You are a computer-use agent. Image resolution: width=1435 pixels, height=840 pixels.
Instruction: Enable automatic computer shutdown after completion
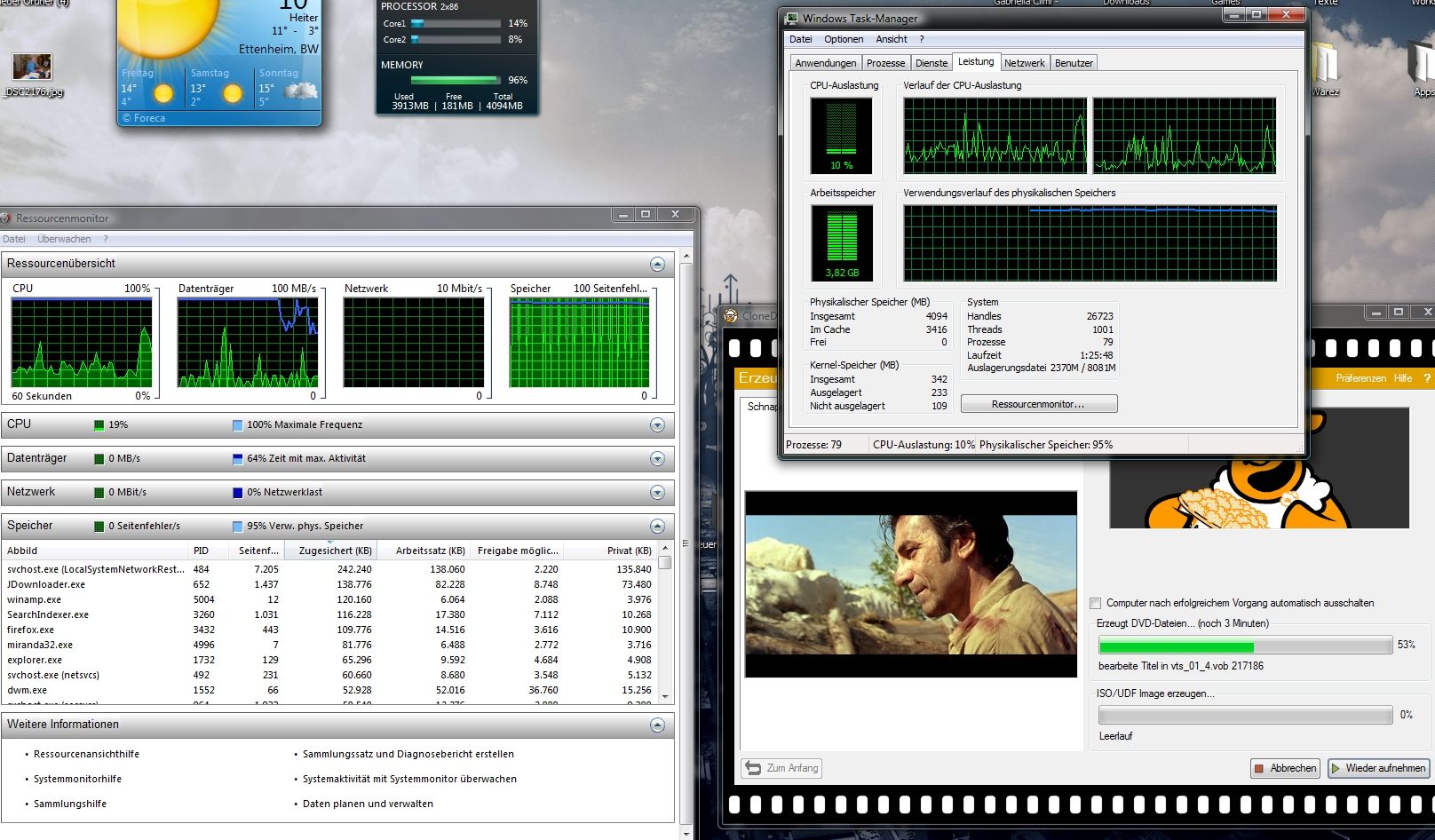(1096, 603)
